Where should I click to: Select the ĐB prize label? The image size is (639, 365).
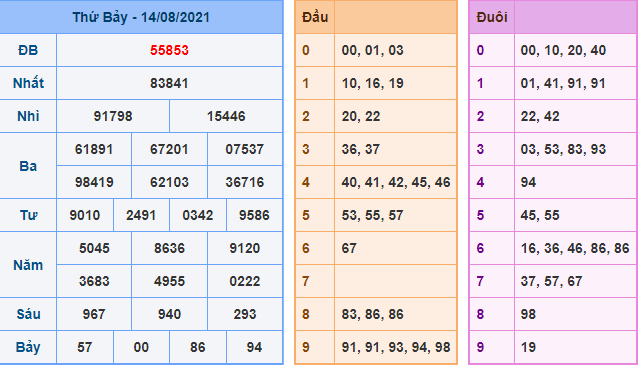pos(28,51)
